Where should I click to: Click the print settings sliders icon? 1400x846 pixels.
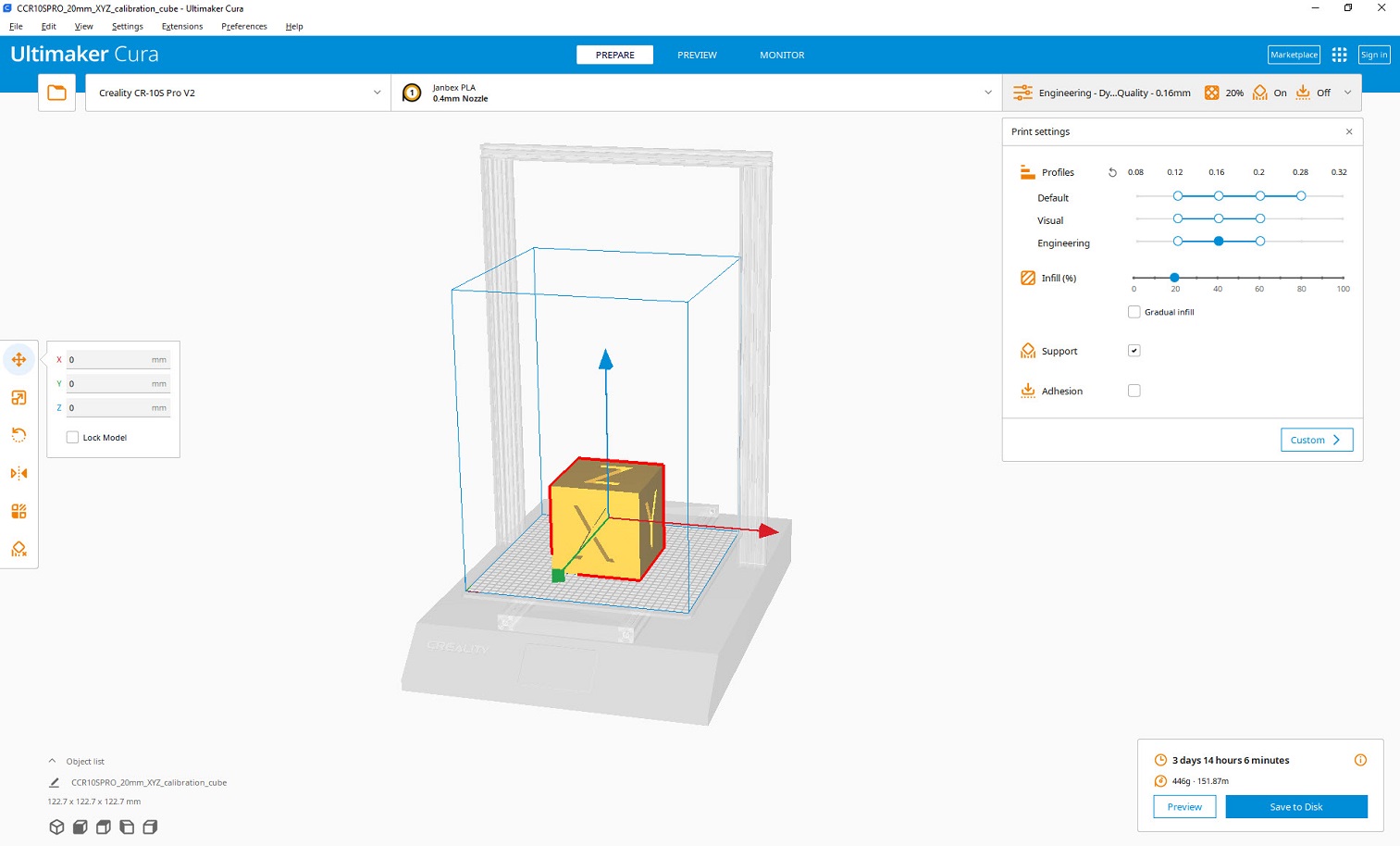pyautogui.click(x=1022, y=93)
